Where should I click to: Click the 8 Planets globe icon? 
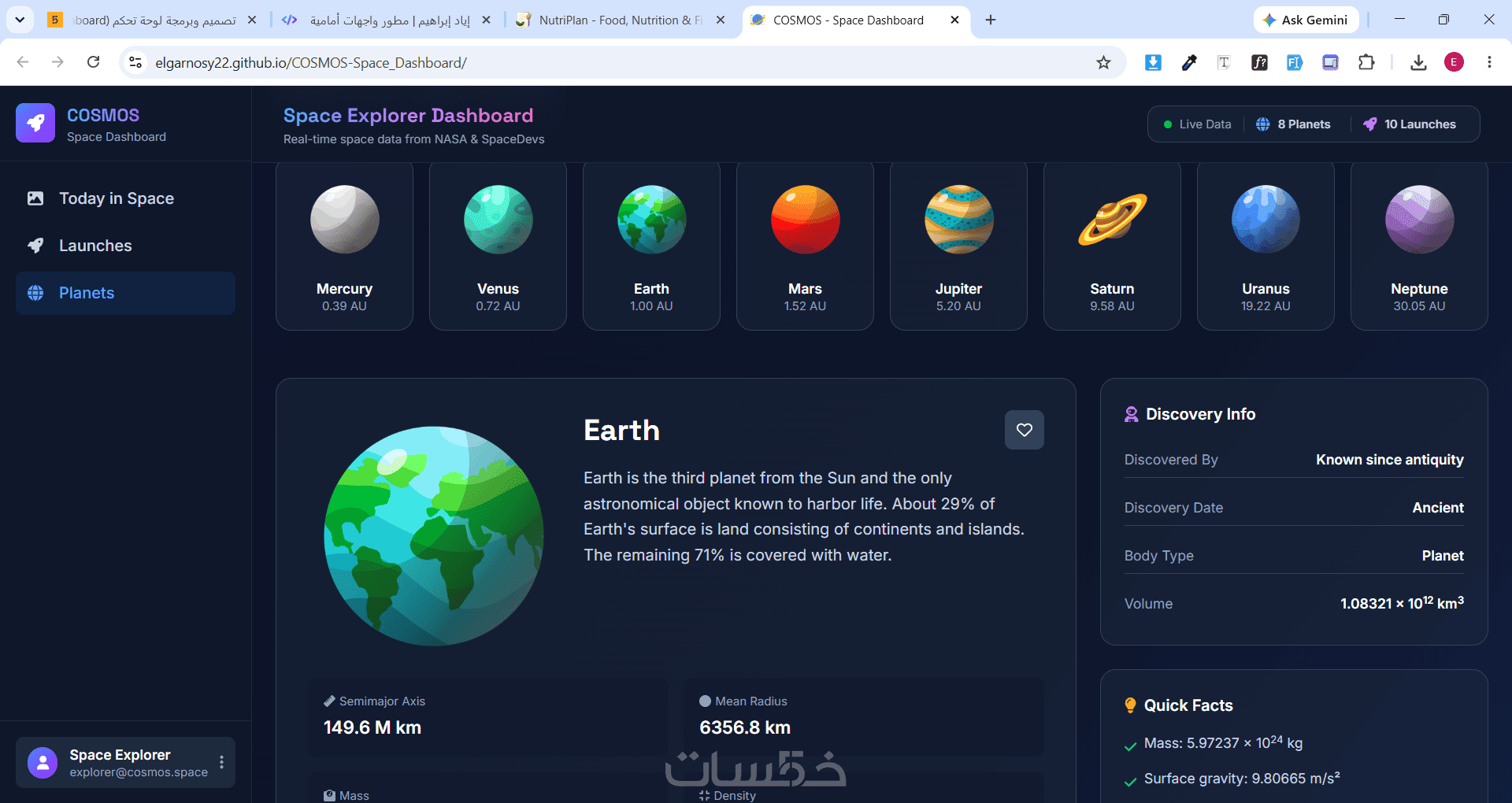click(1263, 124)
